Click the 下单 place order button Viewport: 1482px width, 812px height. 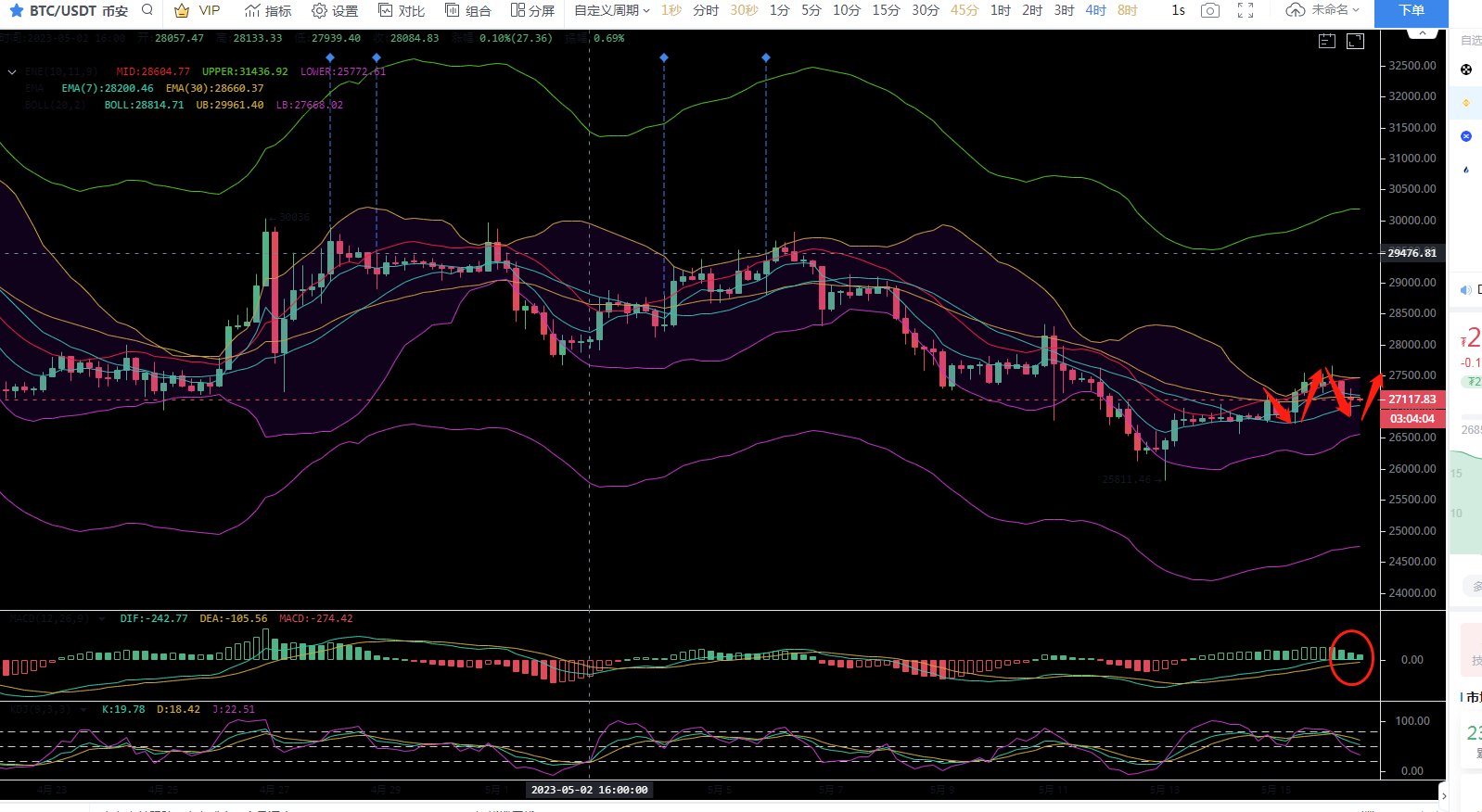(x=1411, y=10)
